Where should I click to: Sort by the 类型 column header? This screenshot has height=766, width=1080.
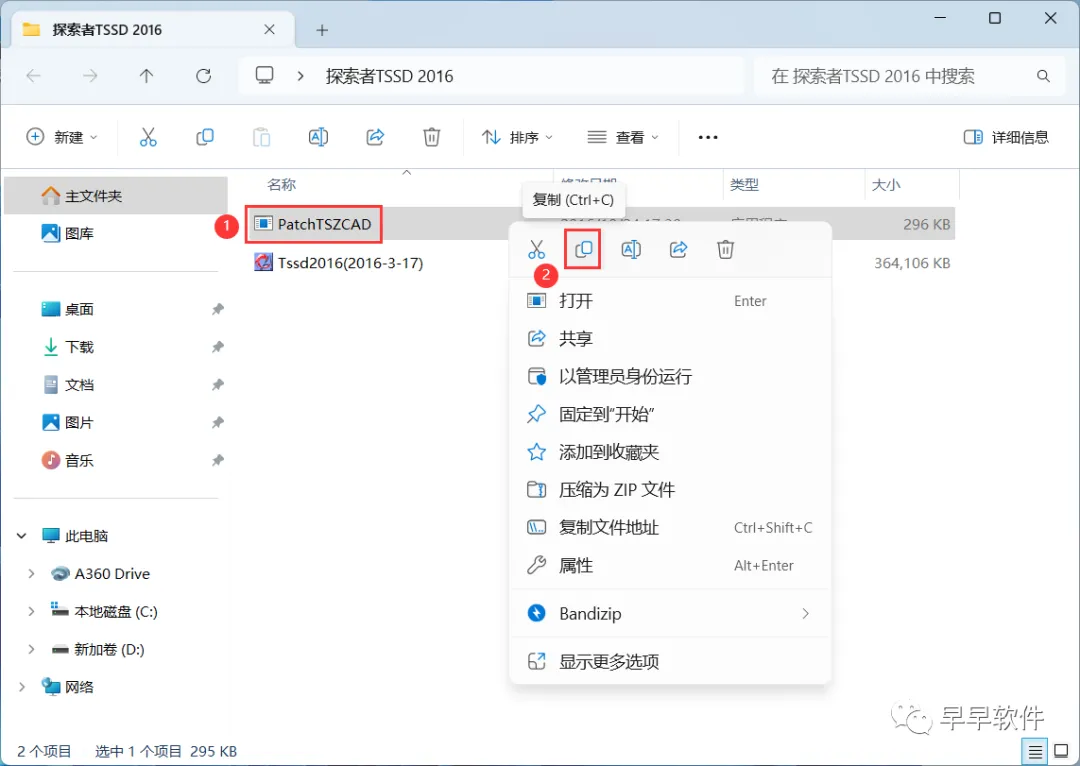(x=745, y=185)
